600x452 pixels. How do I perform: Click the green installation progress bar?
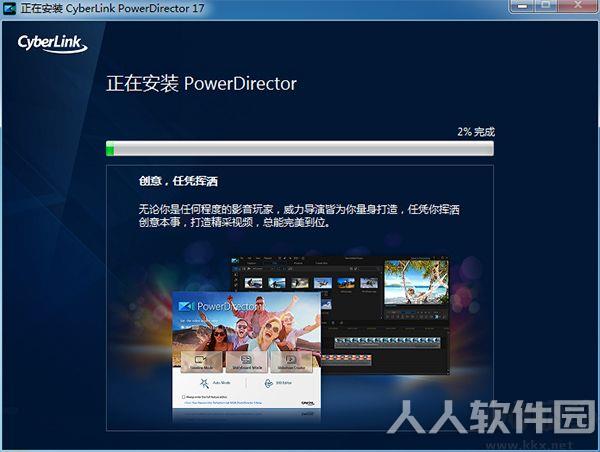pyautogui.click(x=300, y=148)
